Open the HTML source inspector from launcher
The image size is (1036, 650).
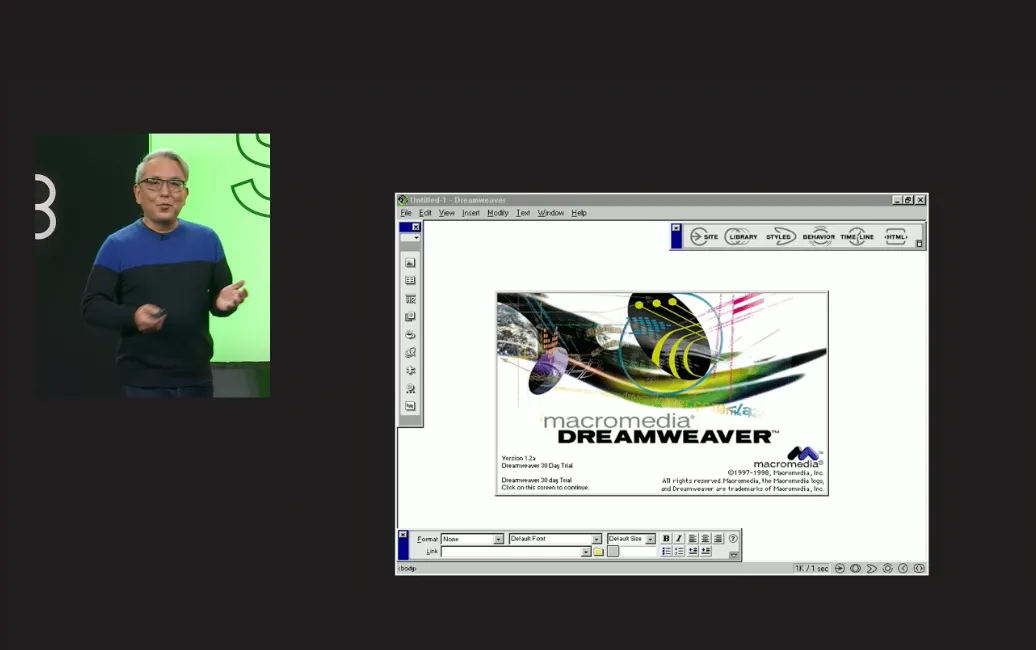[895, 236]
